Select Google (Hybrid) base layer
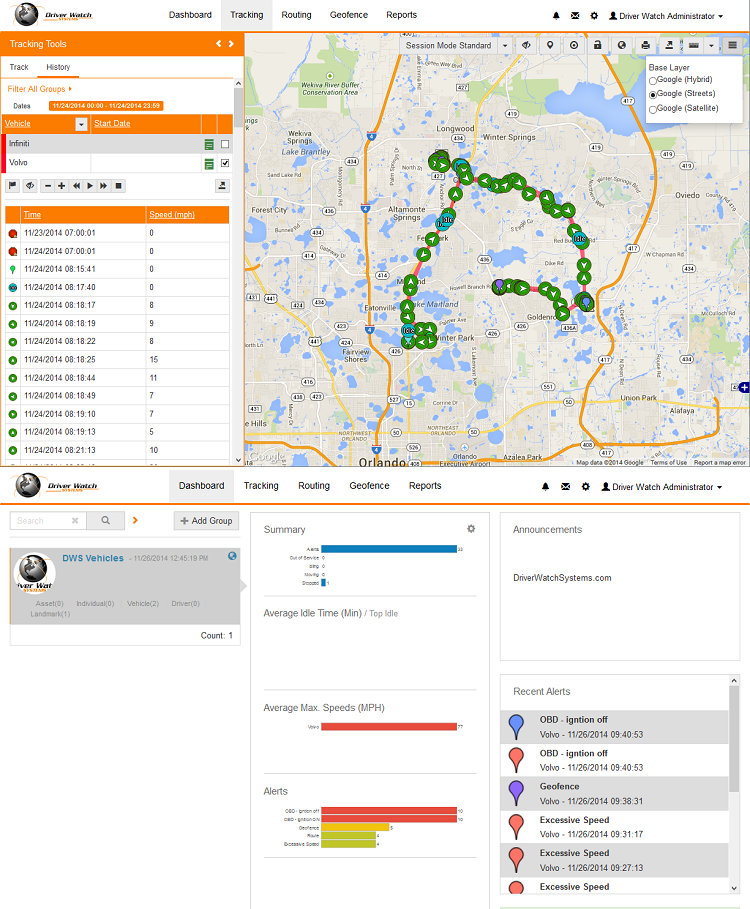 click(x=653, y=81)
